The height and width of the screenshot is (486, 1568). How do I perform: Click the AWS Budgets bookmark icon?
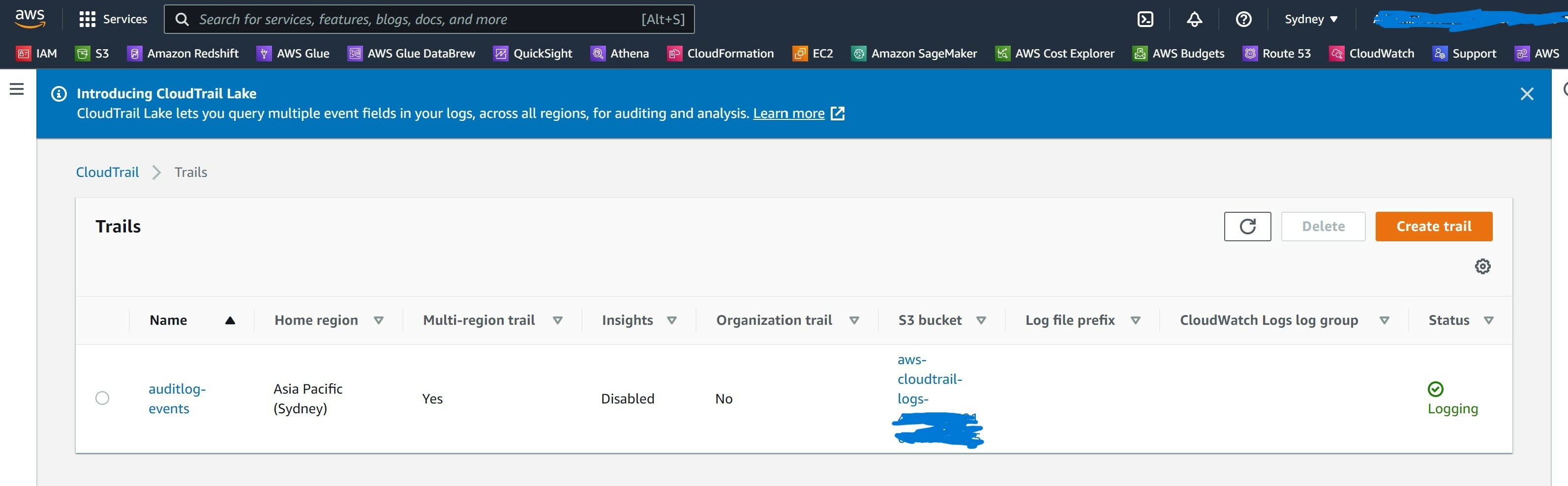click(x=1140, y=54)
